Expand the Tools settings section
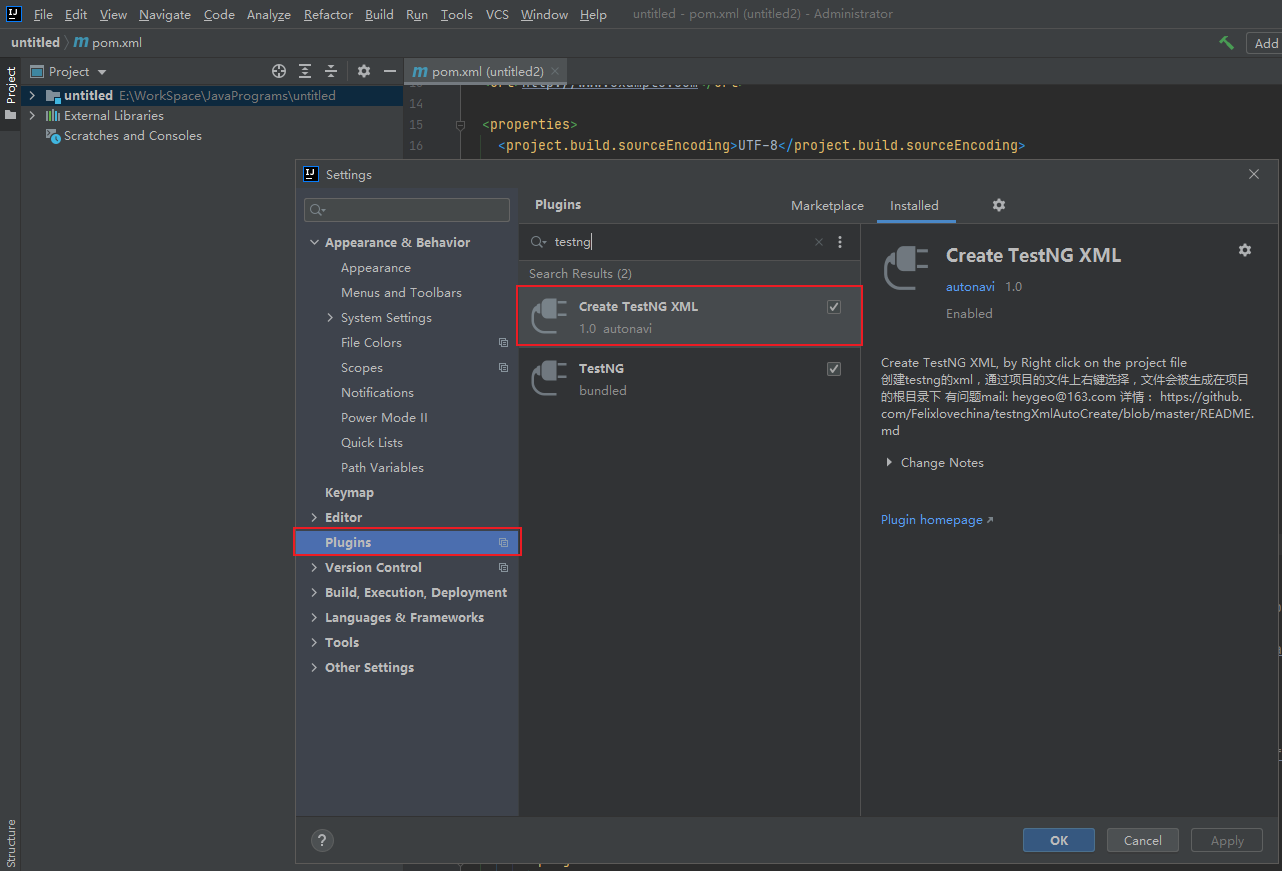1282x871 pixels. click(x=315, y=642)
